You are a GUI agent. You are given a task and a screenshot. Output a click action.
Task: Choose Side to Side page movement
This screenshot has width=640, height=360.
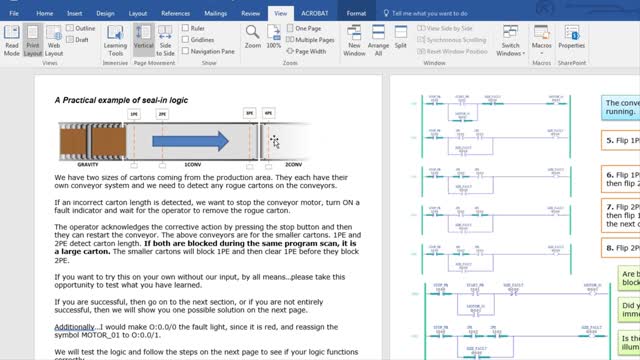165,40
